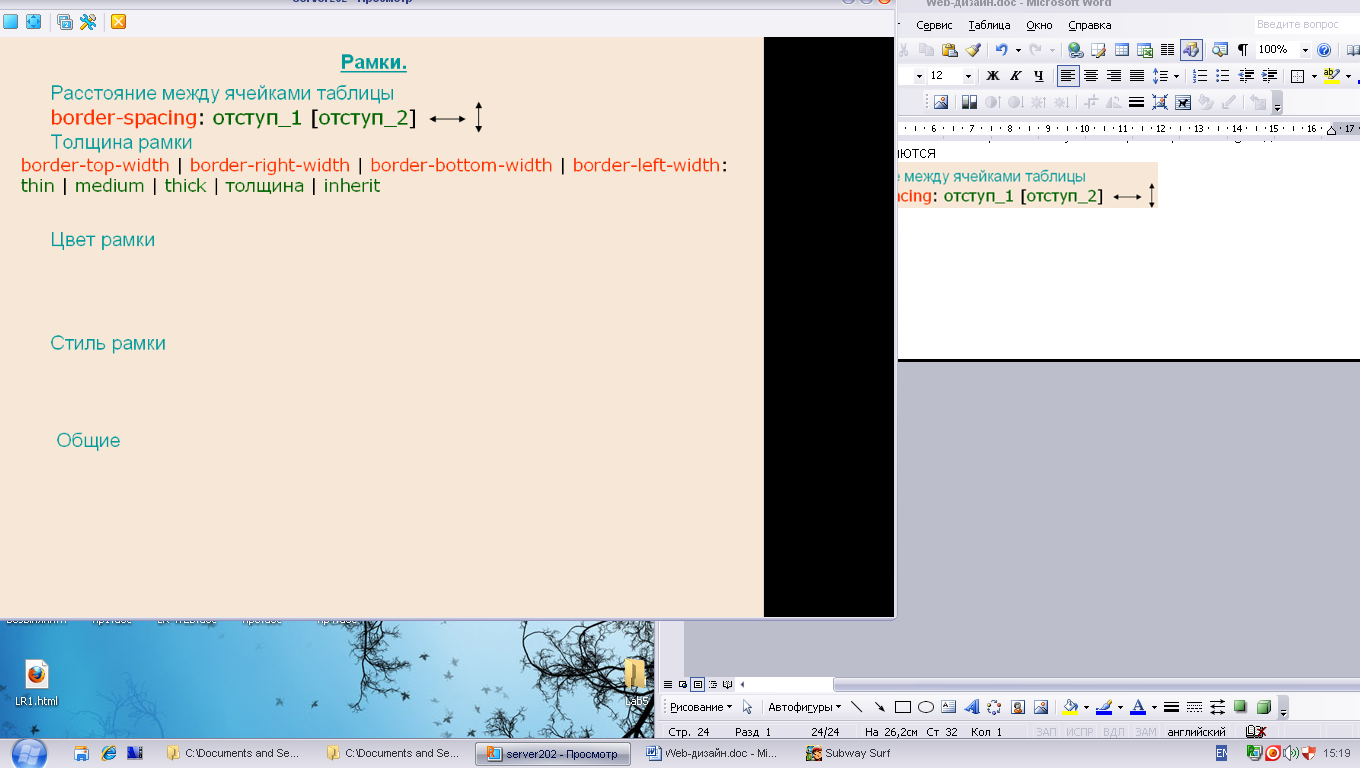The image size is (1360, 768).
Task: Open Document Map icon in Word
Action: [x=1219, y=50]
